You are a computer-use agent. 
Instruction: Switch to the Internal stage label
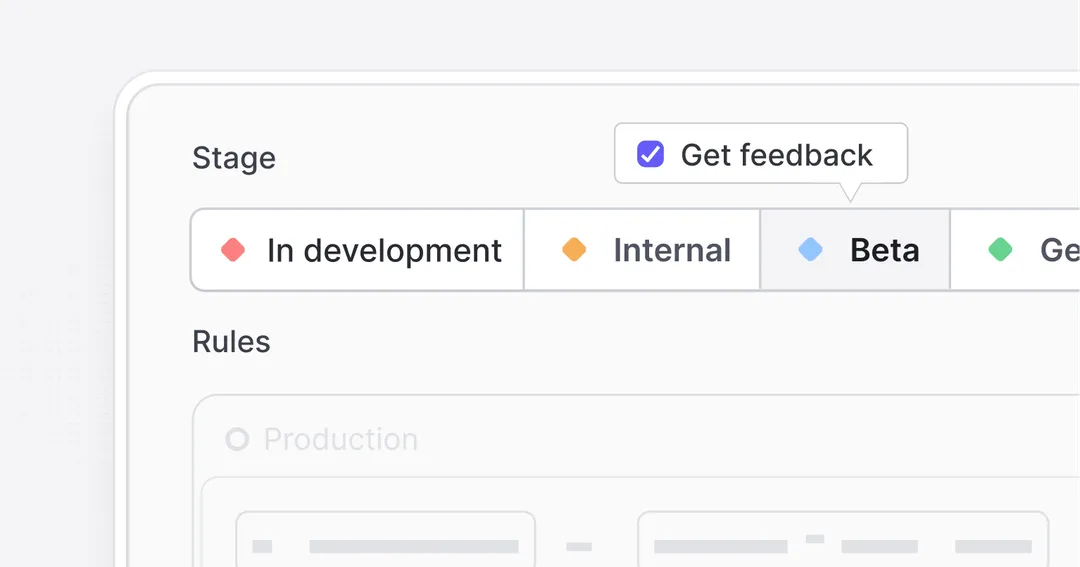click(672, 250)
